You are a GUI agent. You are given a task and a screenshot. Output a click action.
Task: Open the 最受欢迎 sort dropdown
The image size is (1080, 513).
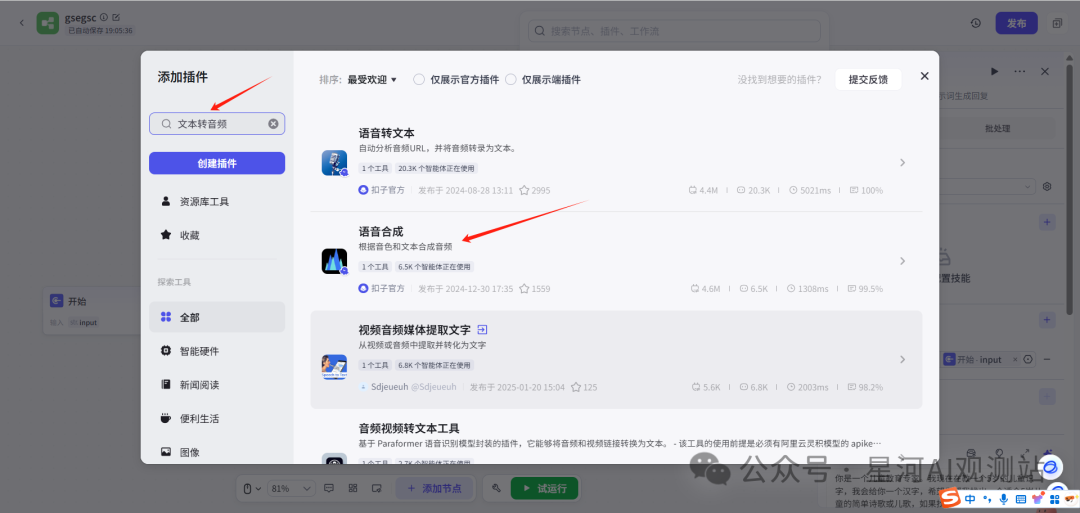click(x=372, y=80)
